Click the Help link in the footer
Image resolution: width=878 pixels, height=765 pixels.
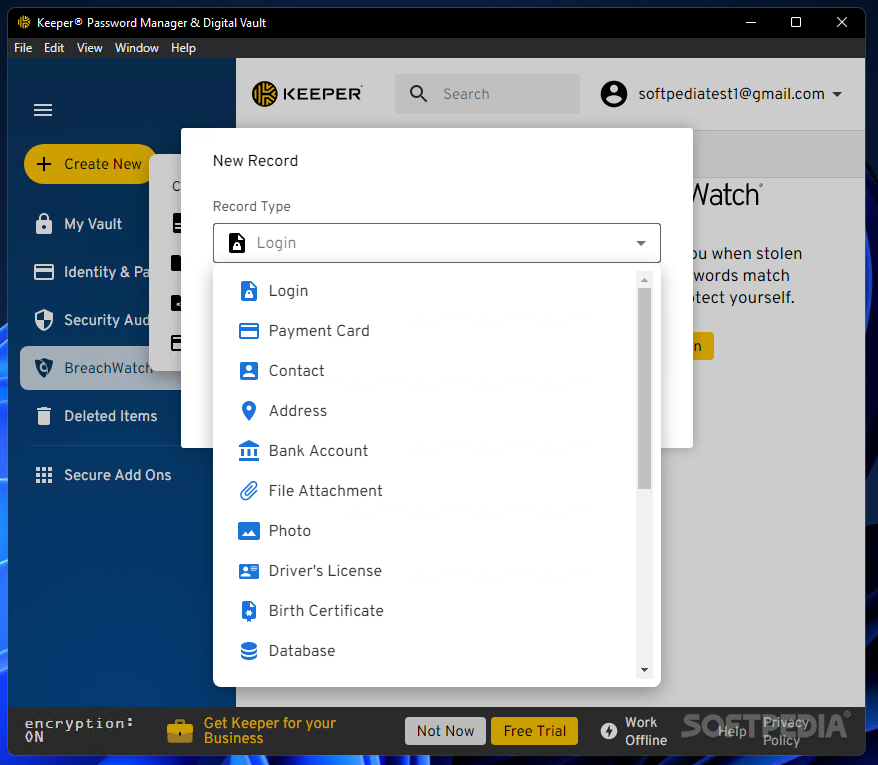pos(732,731)
